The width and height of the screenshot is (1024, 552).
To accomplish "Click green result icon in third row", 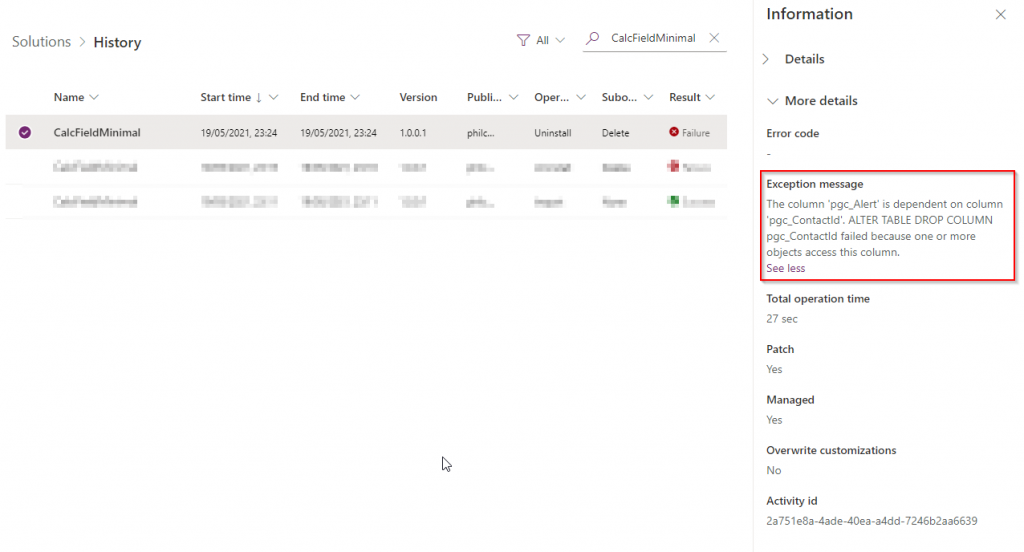I will (673, 201).
